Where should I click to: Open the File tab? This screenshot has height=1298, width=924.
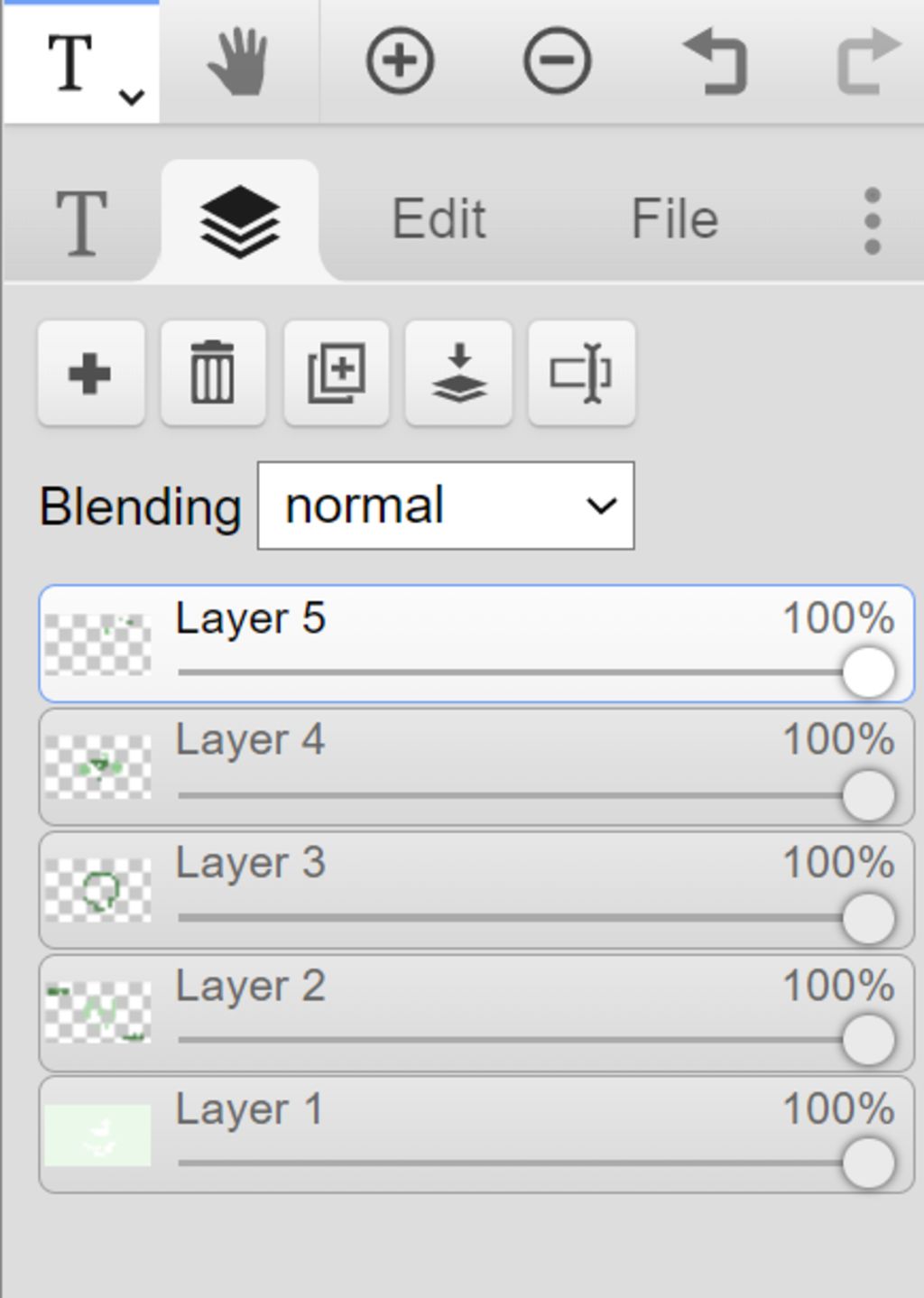pyautogui.click(x=674, y=219)
